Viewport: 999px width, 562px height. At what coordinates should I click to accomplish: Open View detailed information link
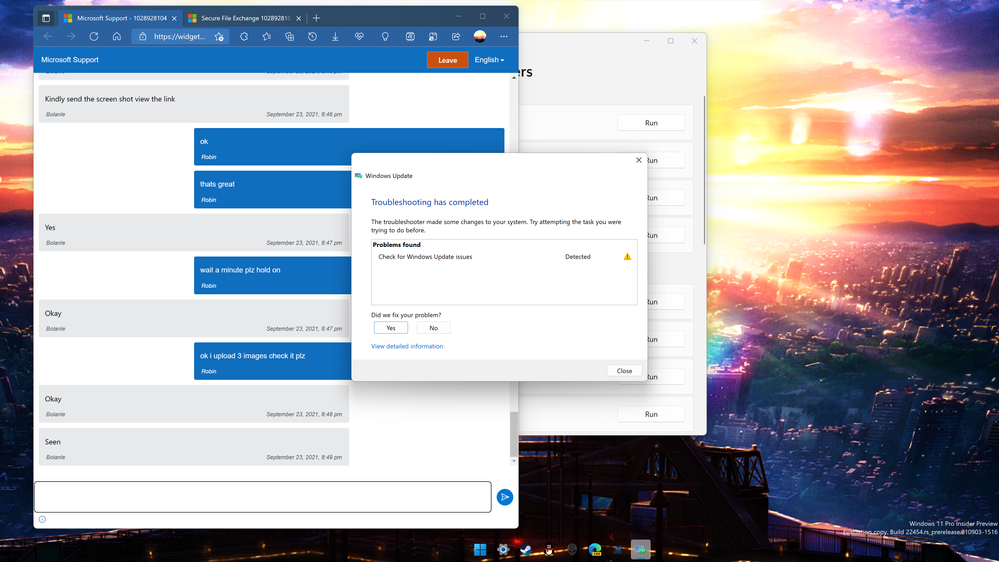406,346
